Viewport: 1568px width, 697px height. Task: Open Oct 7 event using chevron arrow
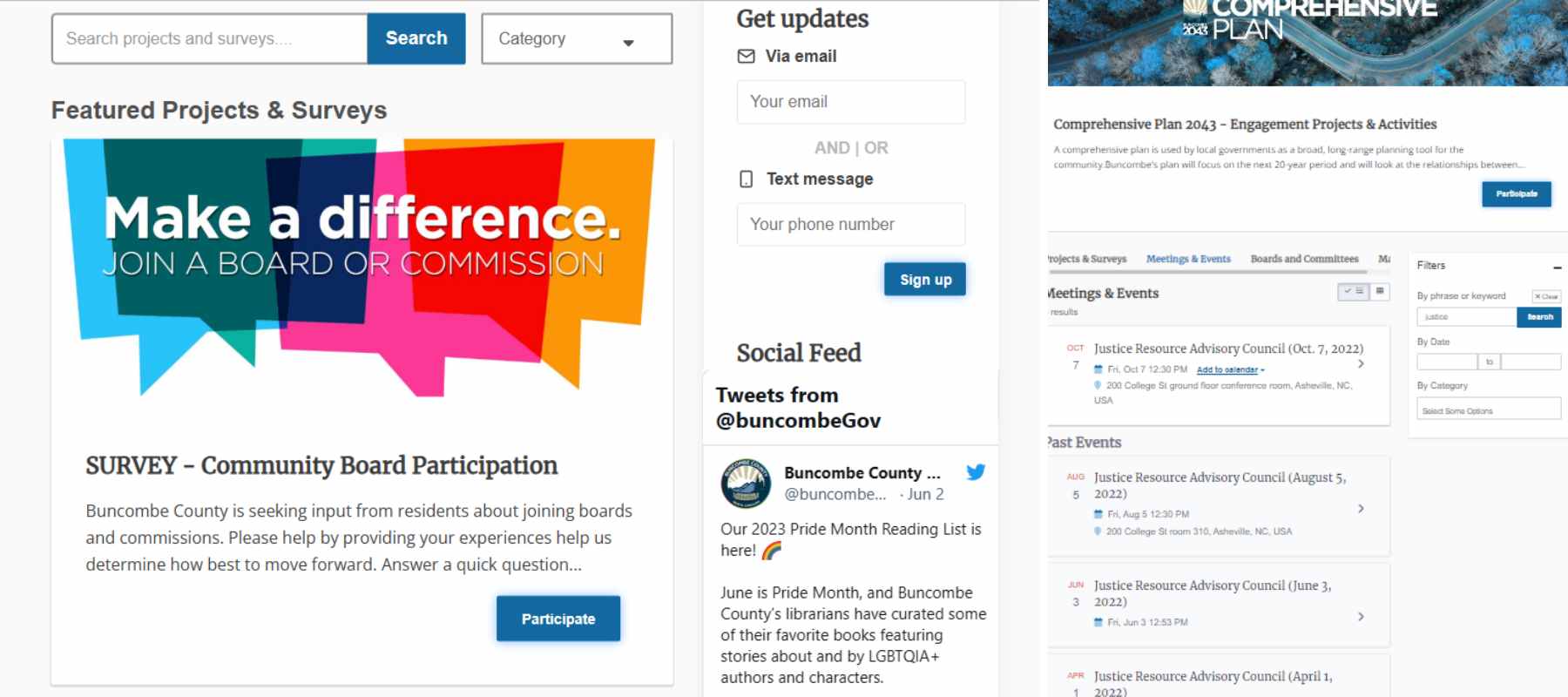(1361, 364)
